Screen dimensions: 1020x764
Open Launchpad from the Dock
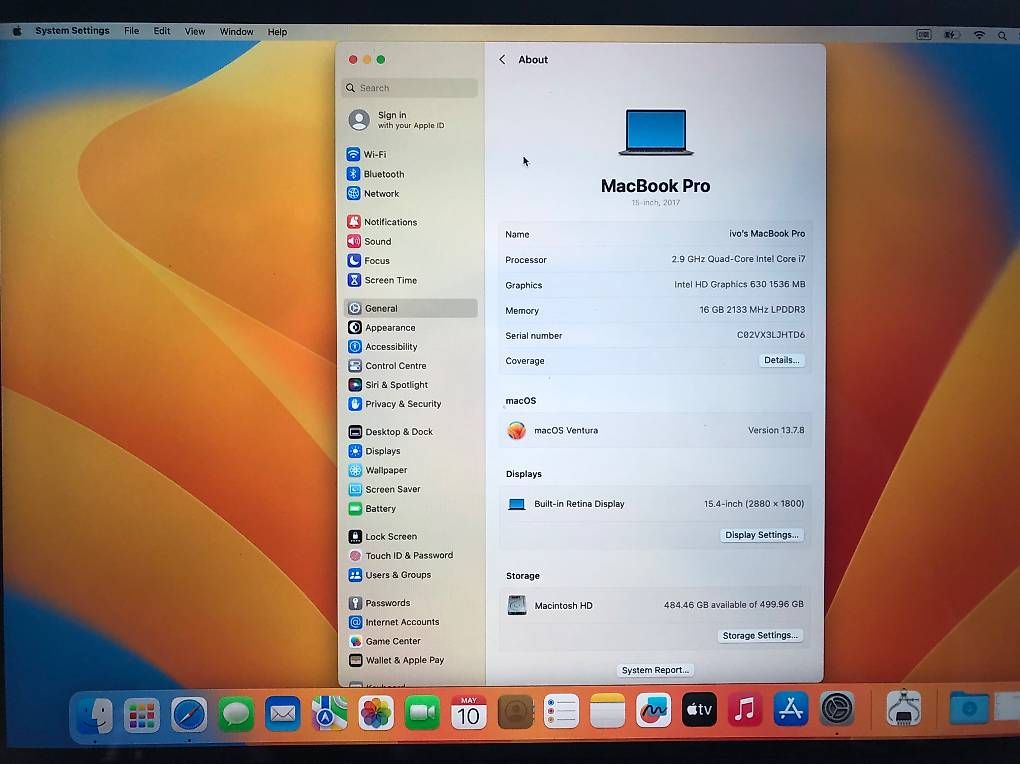(x=142, y=715)
